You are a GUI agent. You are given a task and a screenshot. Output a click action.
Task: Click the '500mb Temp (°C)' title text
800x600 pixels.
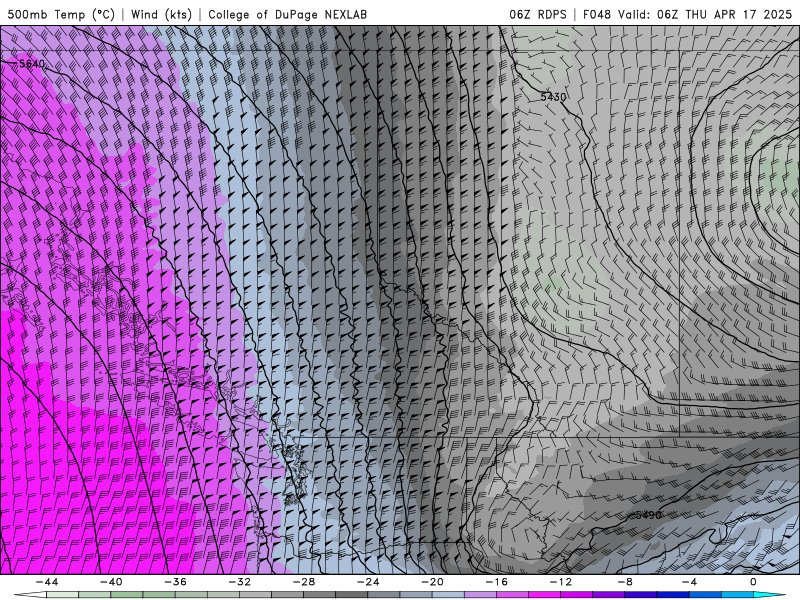point(61,14)
